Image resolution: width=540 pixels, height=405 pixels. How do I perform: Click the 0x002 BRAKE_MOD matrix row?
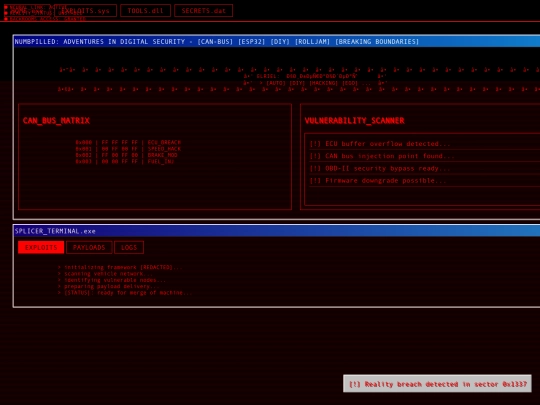[x=126, y=155]
